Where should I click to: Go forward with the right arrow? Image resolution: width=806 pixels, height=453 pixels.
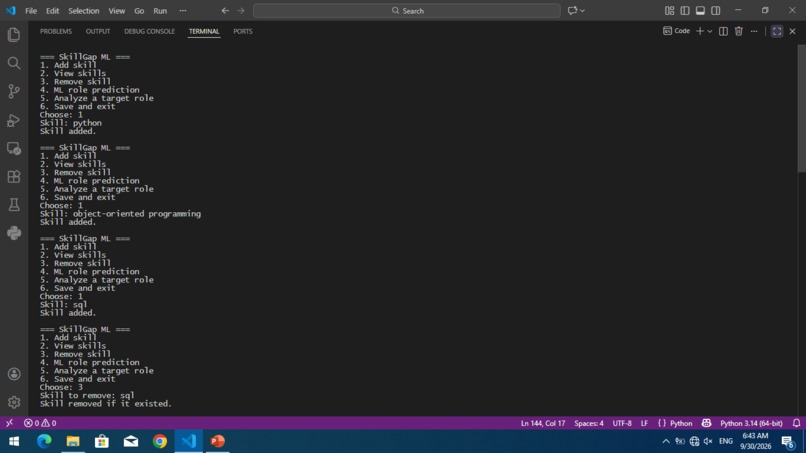click(241, 10)
